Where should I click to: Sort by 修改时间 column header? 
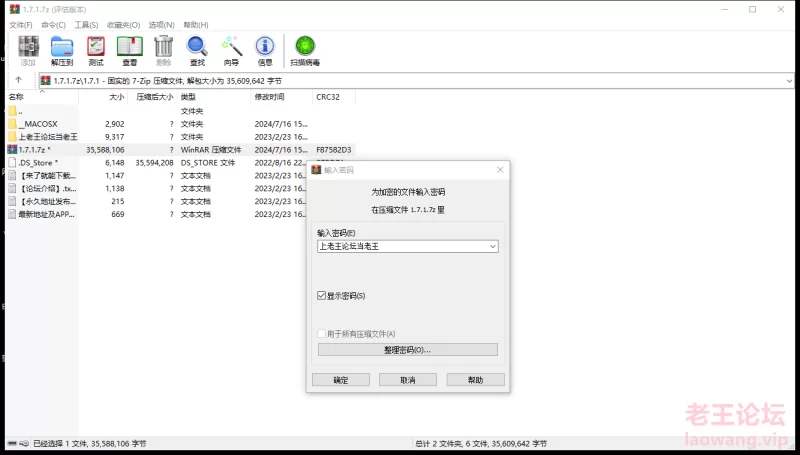pyautogui.click(x=281, y=97)
